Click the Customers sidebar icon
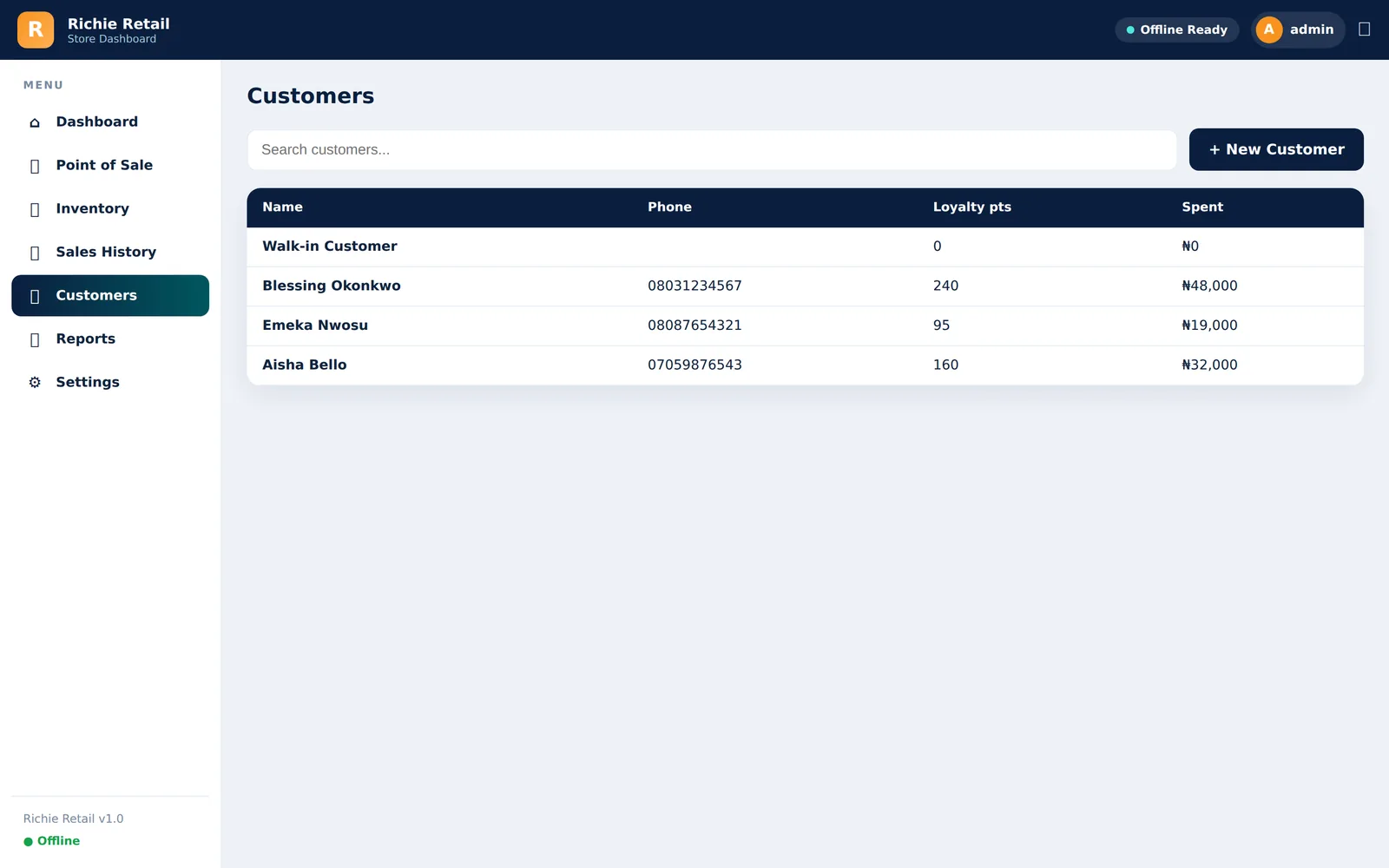 pos(35,296)
